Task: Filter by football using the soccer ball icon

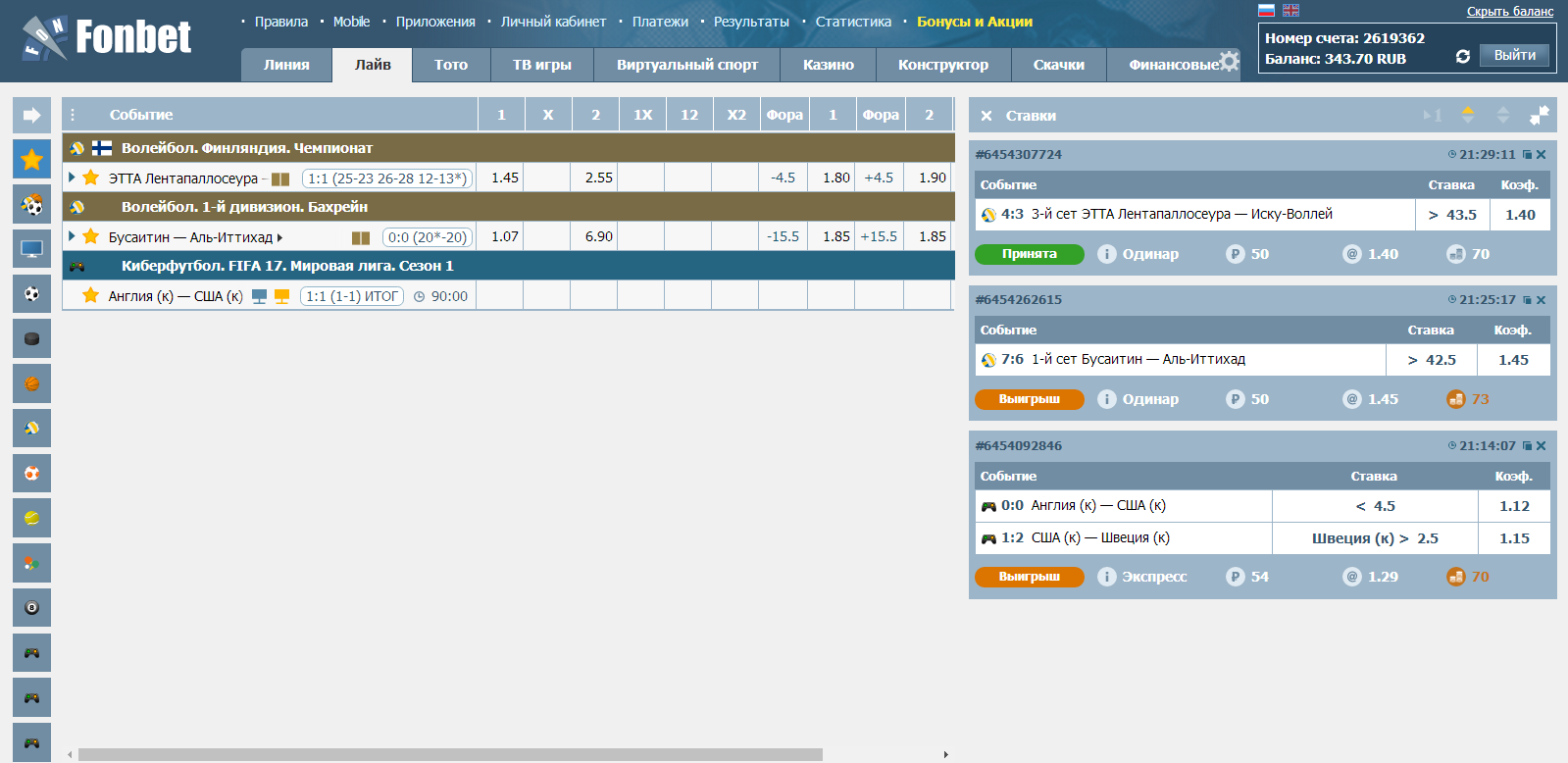Action: 31,293
